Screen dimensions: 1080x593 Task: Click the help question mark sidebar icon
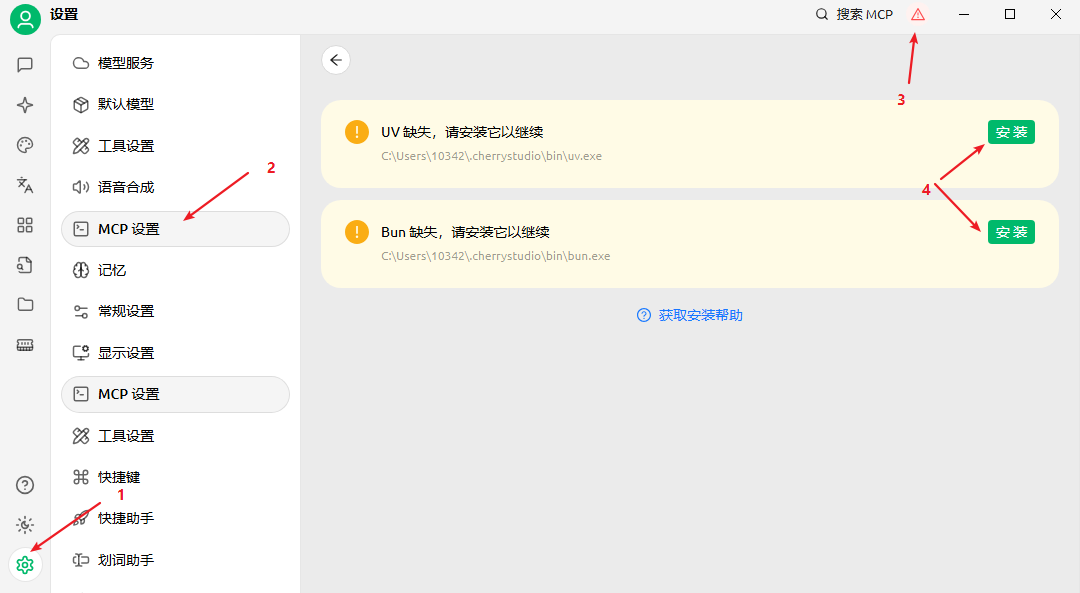[x=25, y=485]
